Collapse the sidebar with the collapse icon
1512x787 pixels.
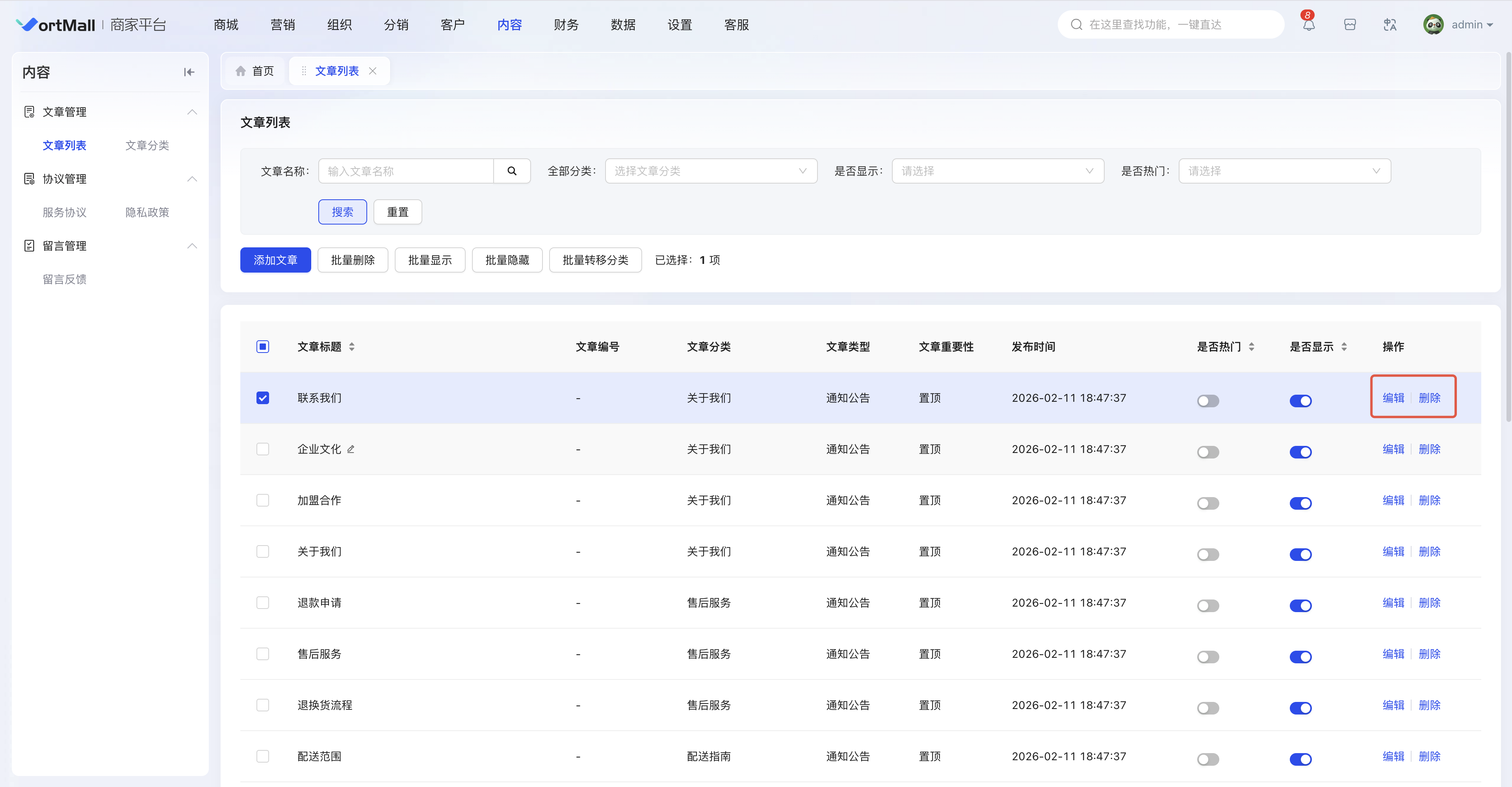click(x=188, y=72)
